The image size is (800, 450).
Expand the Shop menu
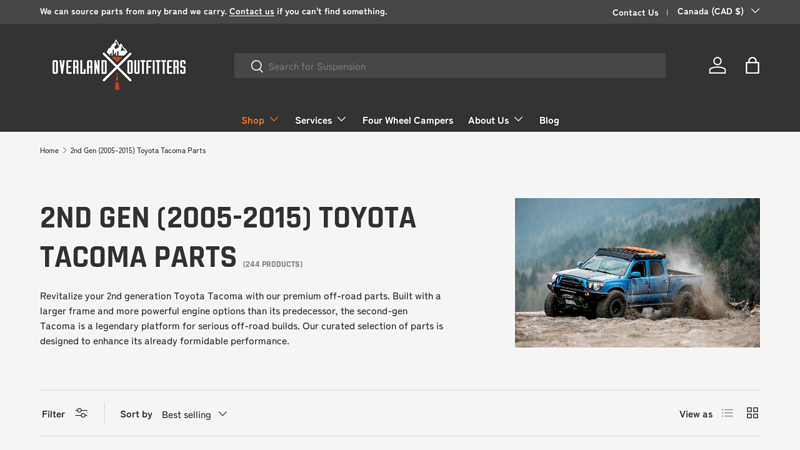coord(260,120)
